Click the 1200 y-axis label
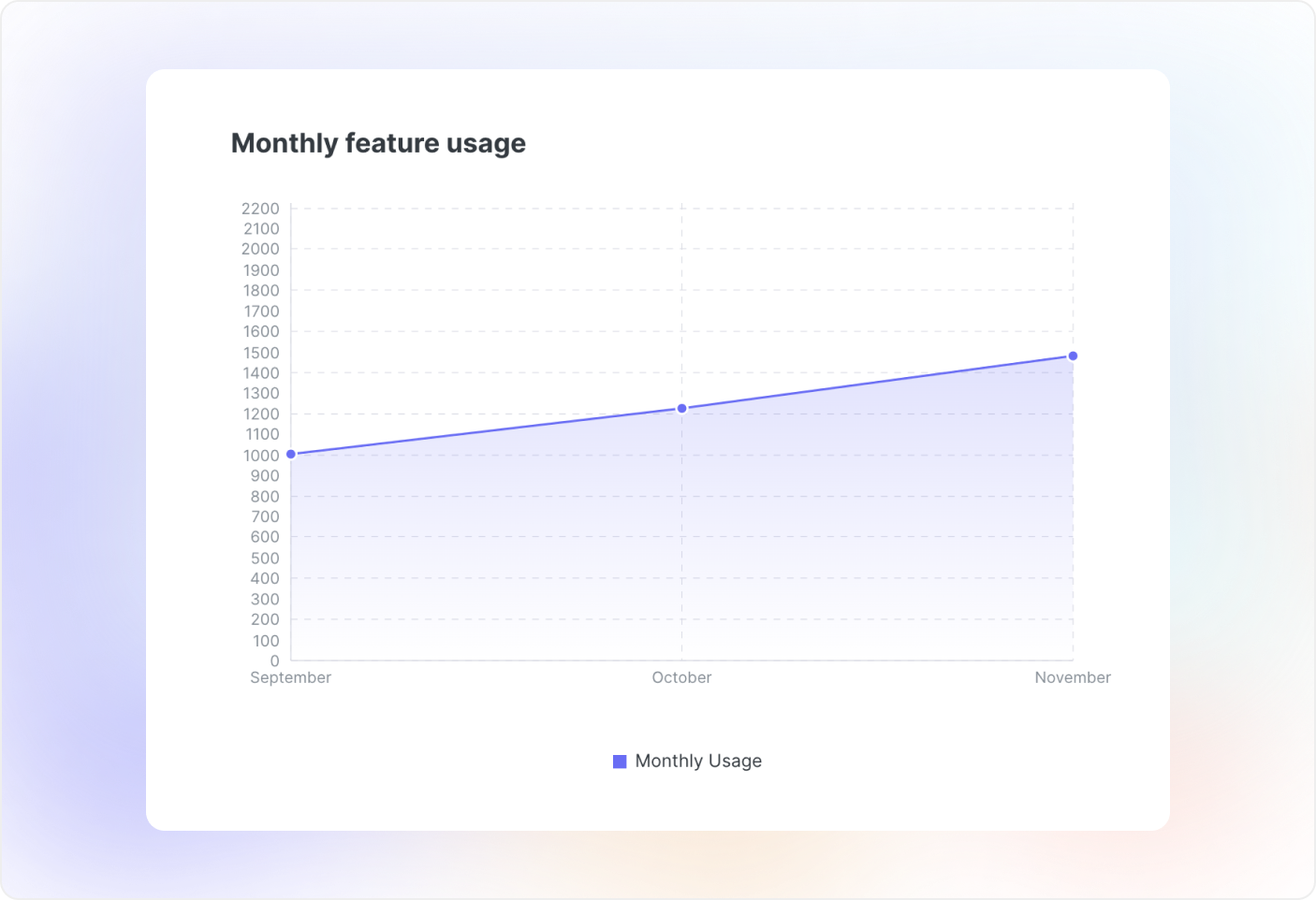1316x900 pixels. pos(261,414)
